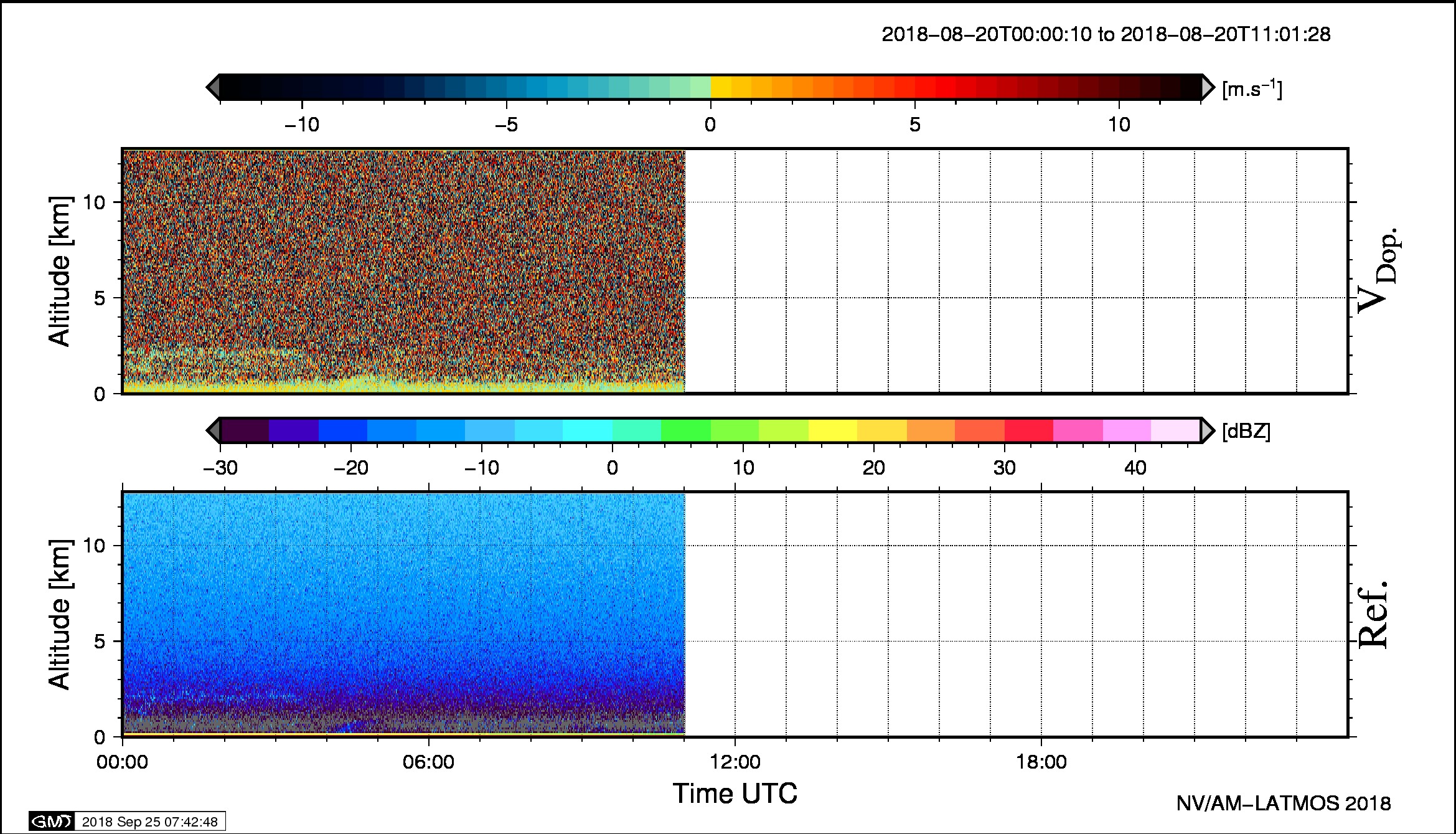Click the Time UTC axis title
Screen dimensions: 1456x834
pyautogui.click(x=735, y=794)
